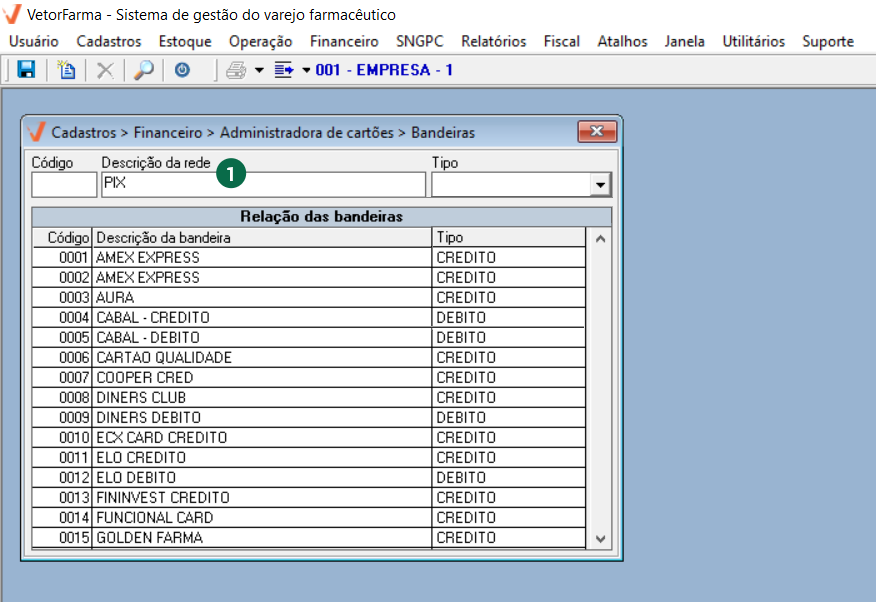The image size is (876, 602).
Task: Select the ELO DEBITO row
Action: pos(309,478)
